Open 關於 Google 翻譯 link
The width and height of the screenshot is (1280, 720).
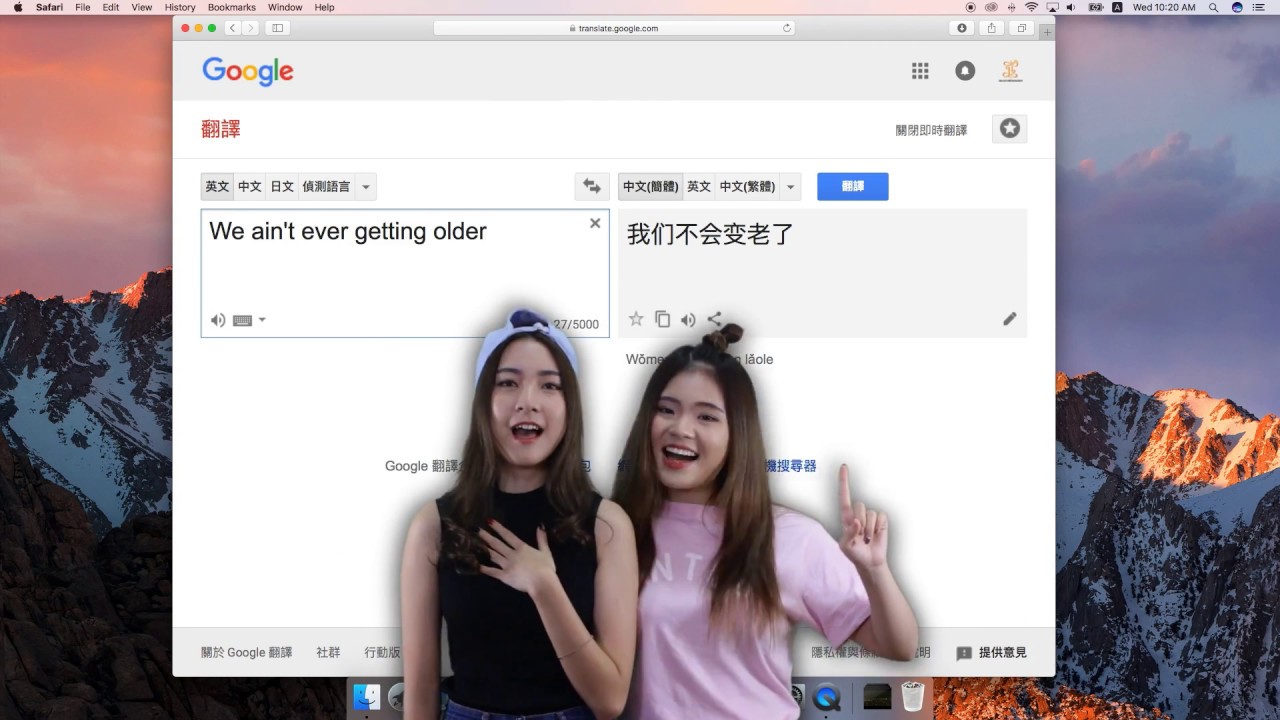point(247,652)
